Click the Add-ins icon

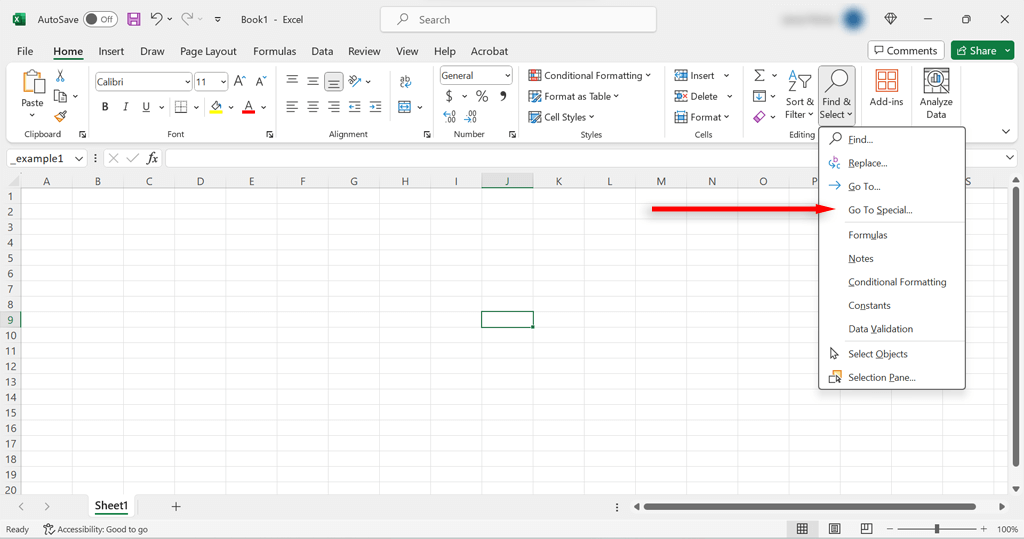(886, 88)
